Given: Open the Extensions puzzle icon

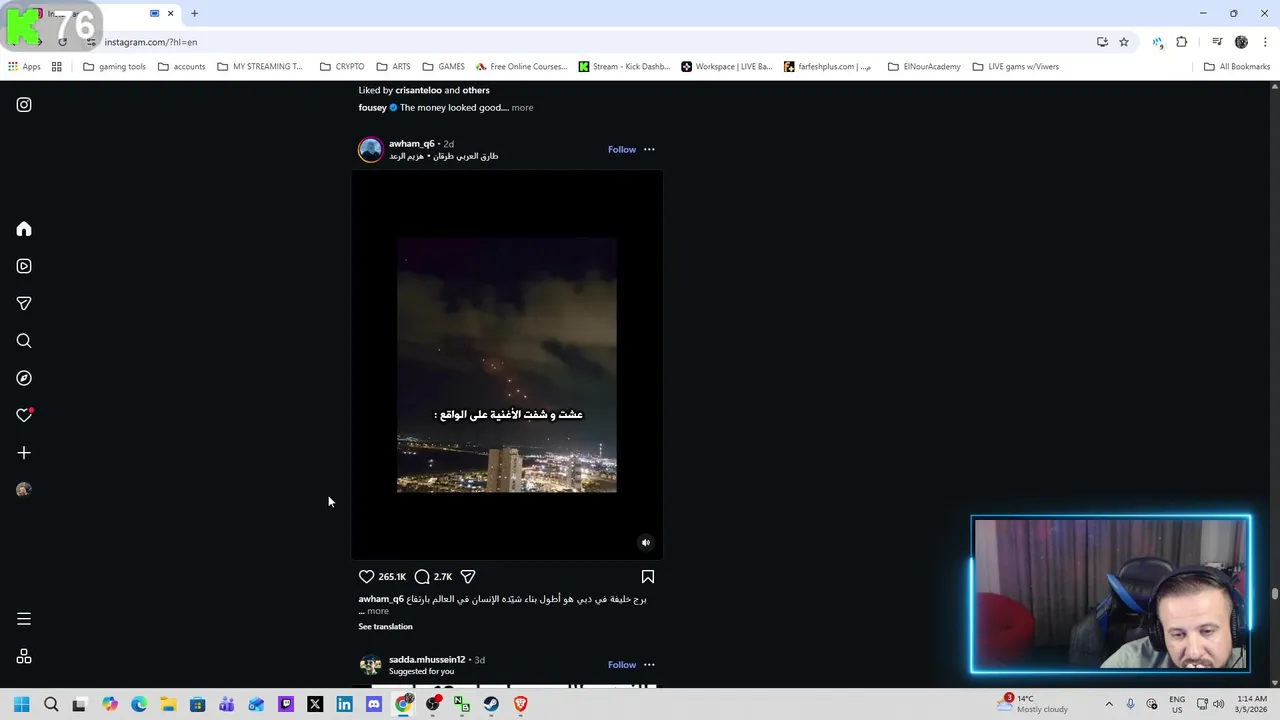Looking at the screenshot, I should point(1182,42).
